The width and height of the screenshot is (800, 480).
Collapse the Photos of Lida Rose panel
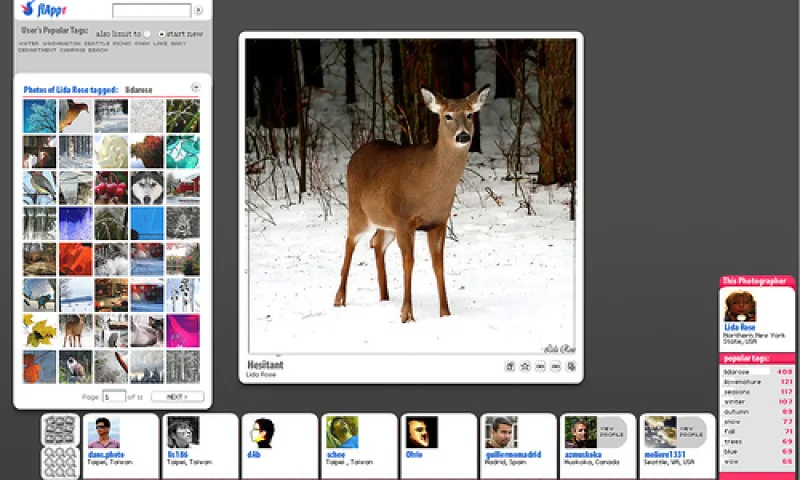tap(196, 88)
